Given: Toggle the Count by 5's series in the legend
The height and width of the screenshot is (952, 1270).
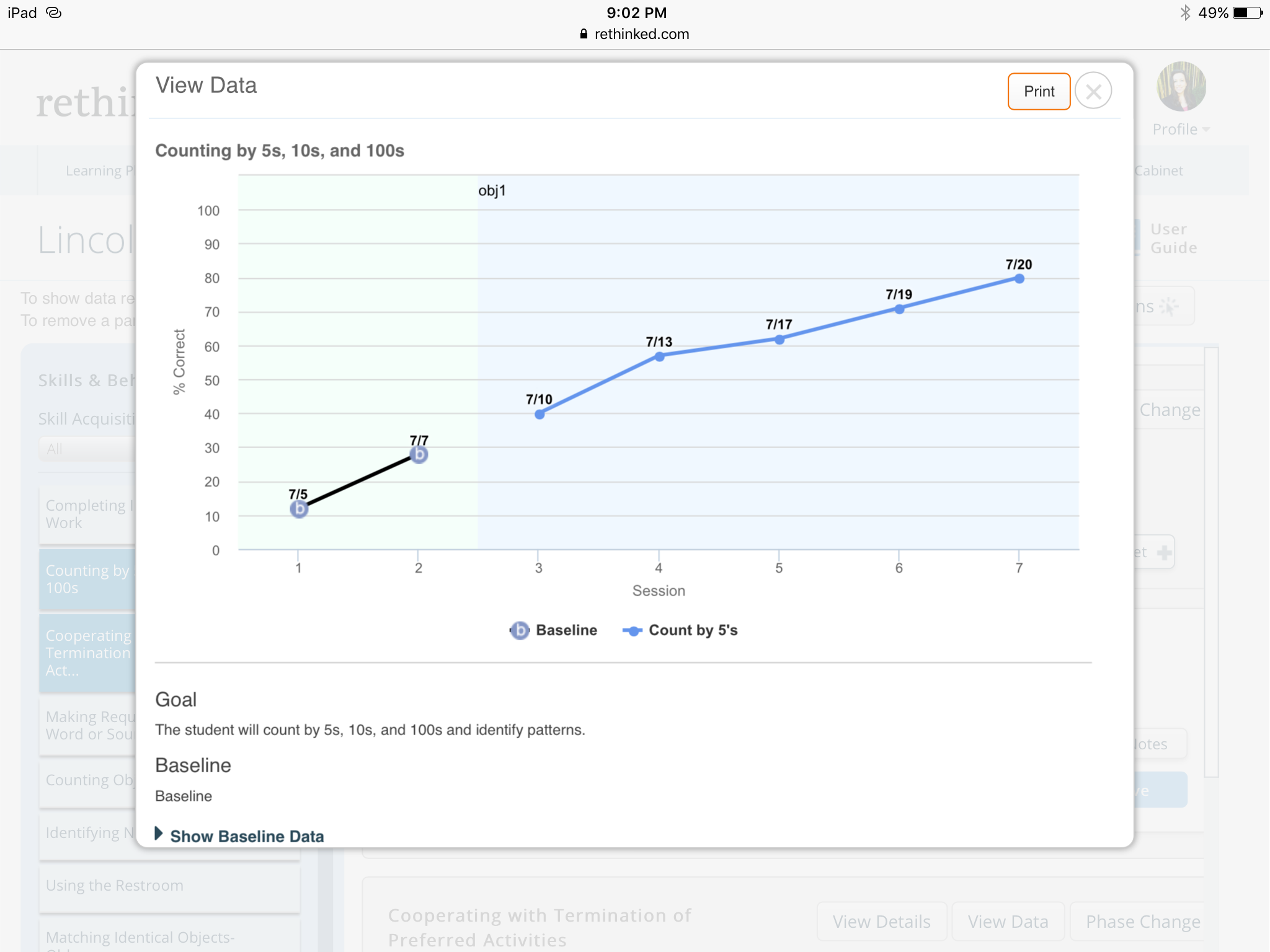Looking at the screenshot, I should (x=680, y=630).
